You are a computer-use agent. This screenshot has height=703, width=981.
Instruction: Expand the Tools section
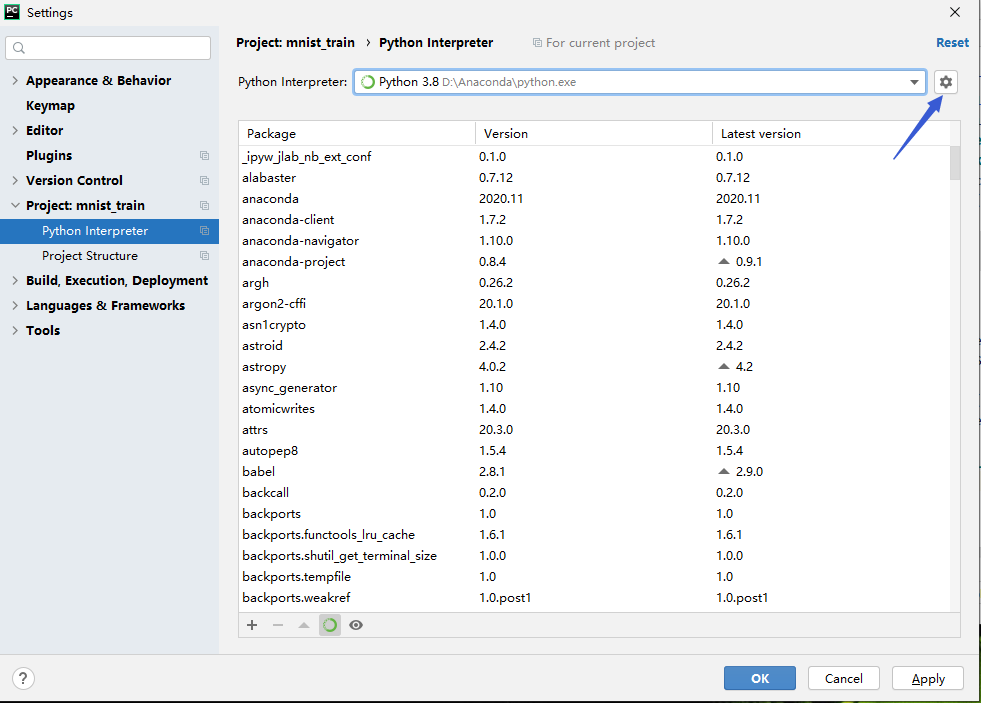[15, 330]
